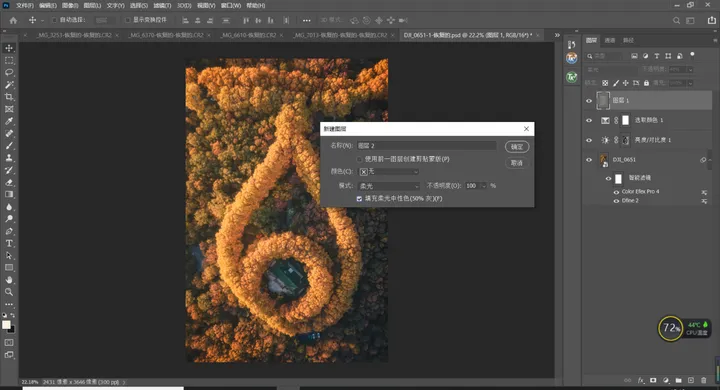
Task: Hide the 选取颜色 1 adjustment layer
Action: click(x=589, y=120)
